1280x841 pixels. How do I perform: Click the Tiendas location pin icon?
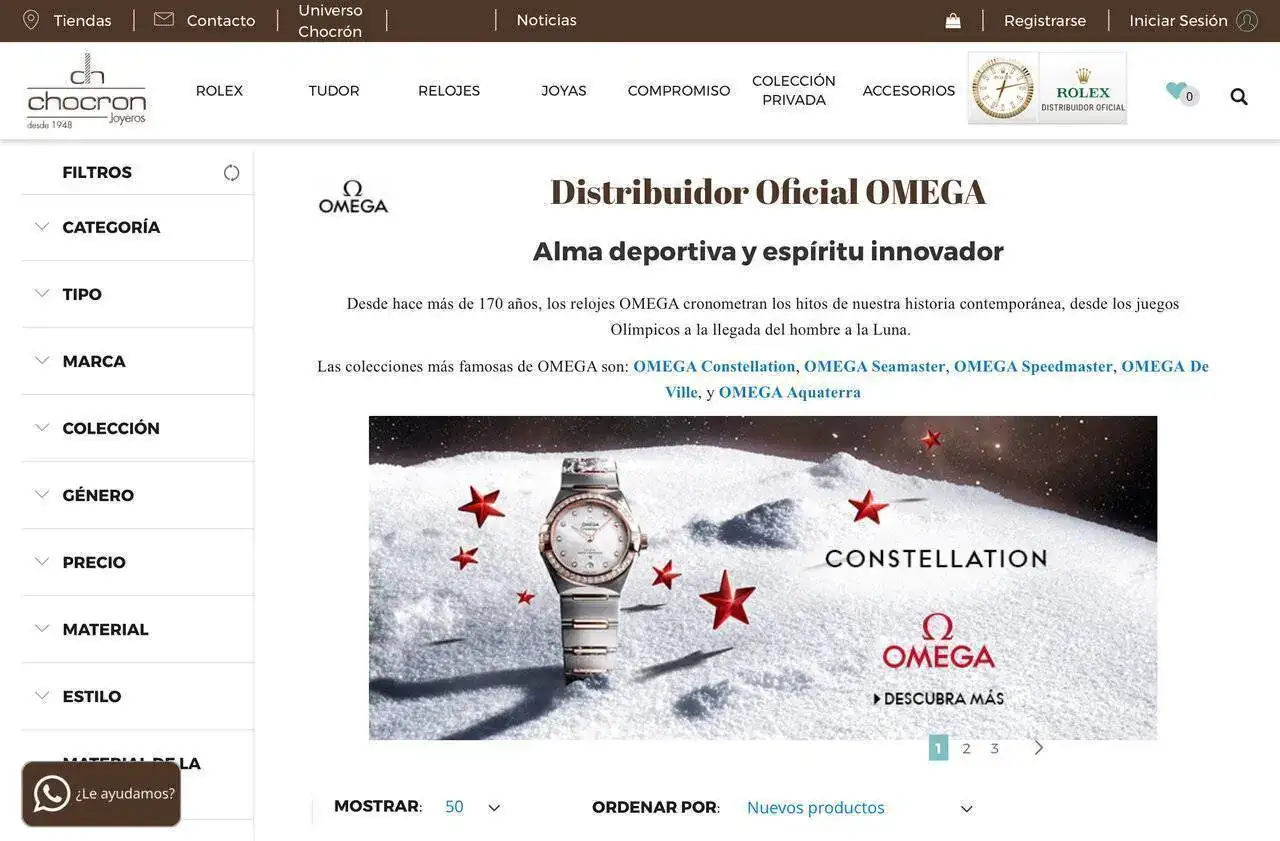(x=31, y=20)
